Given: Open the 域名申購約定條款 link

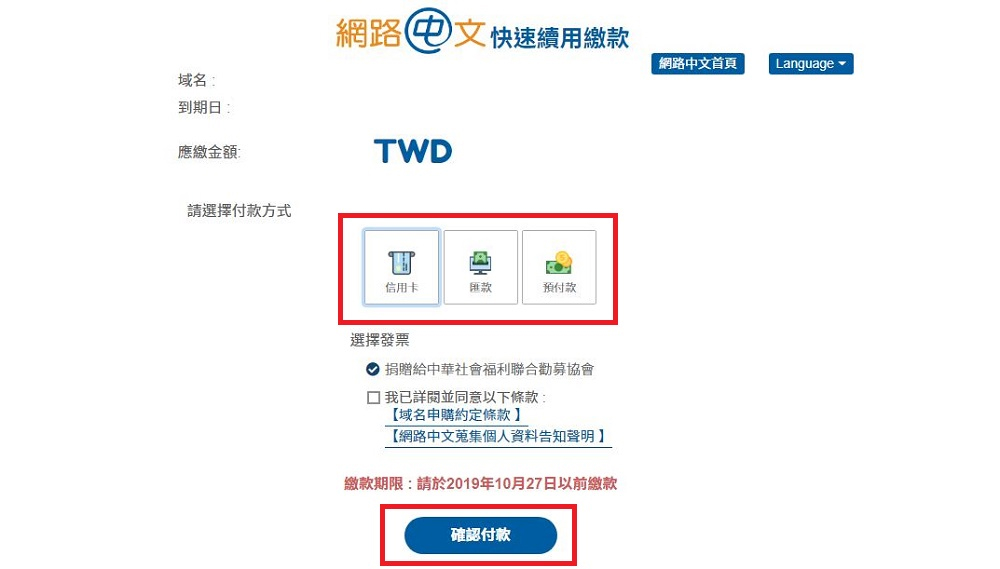Looking at the screenshot, I should [456, 415].
